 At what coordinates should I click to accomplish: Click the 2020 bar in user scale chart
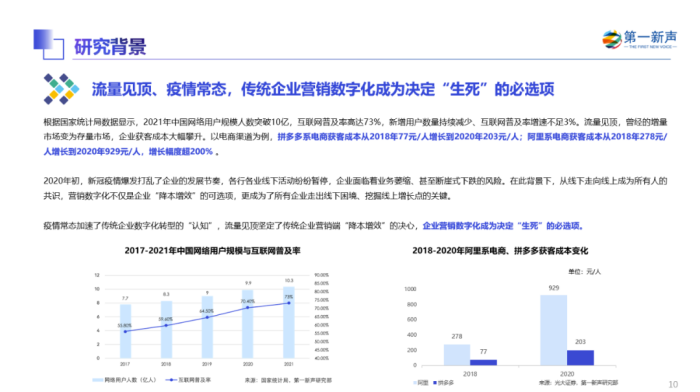(248, 324)
